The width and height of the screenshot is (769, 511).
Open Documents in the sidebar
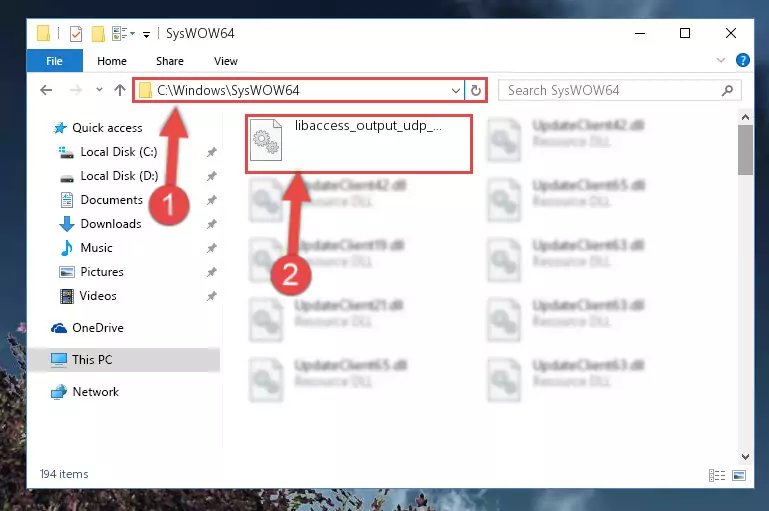101,200
